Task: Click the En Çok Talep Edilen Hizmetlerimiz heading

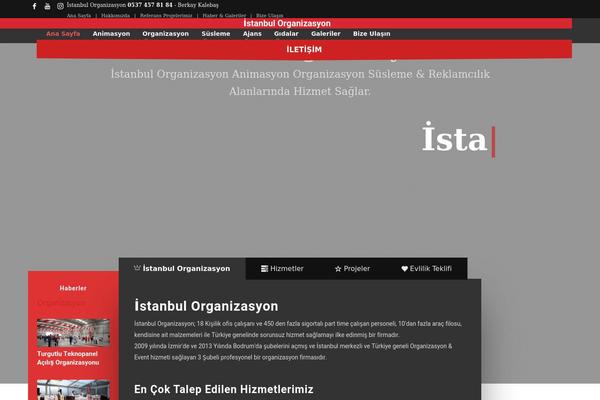Action: pos(224,389)
